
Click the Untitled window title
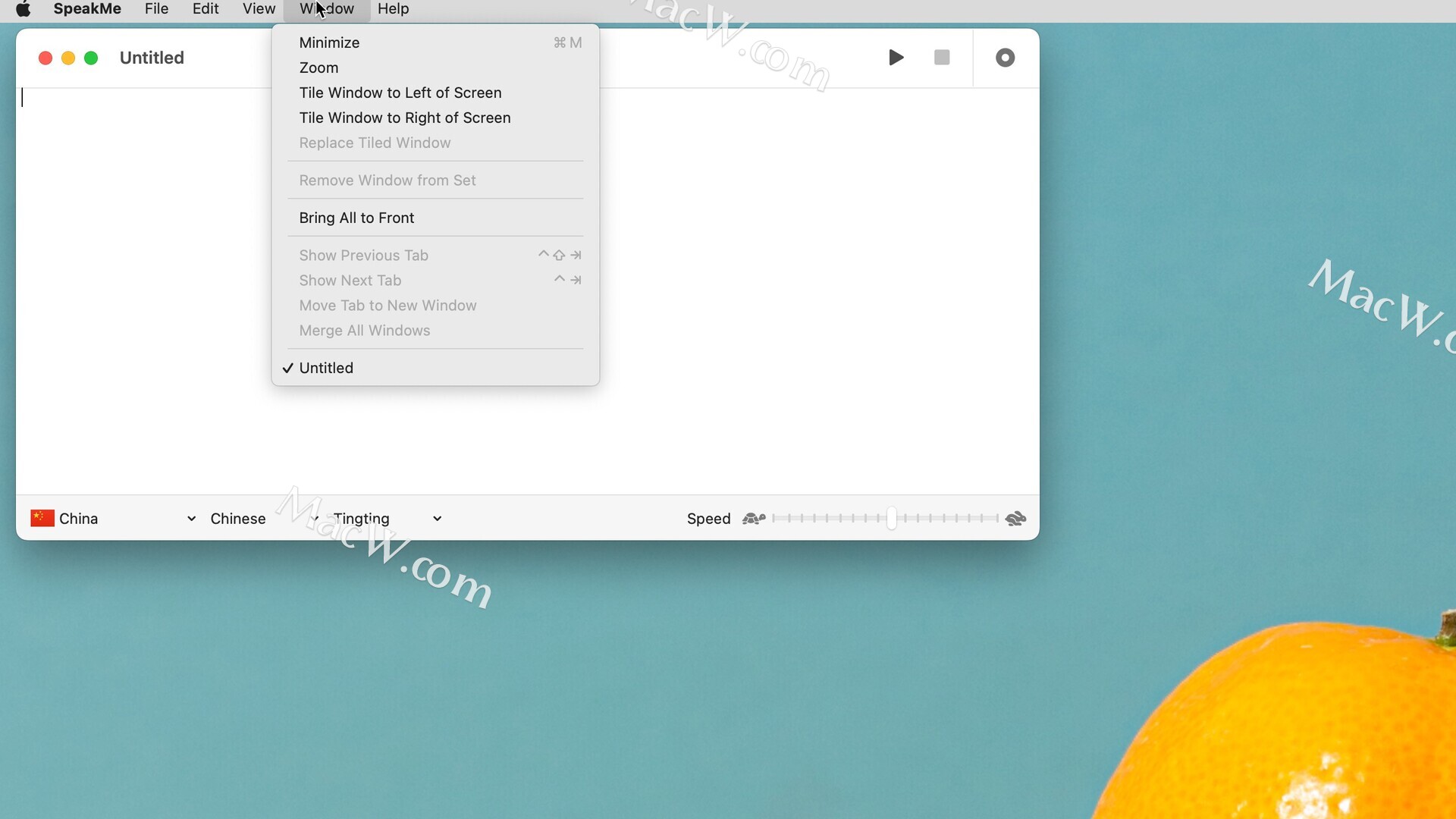point(152,58)
